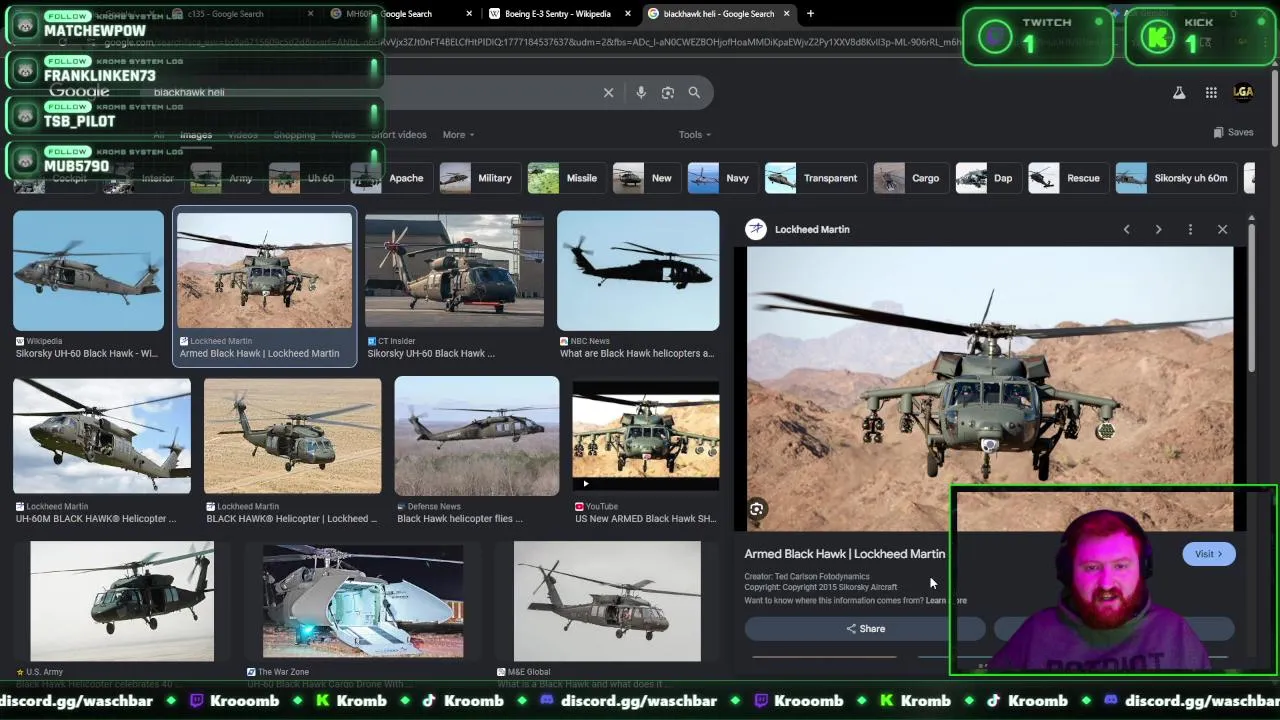Select the Cargo filter chip
The width and height of the screenshot is (1280, 720).
(909, 178)
